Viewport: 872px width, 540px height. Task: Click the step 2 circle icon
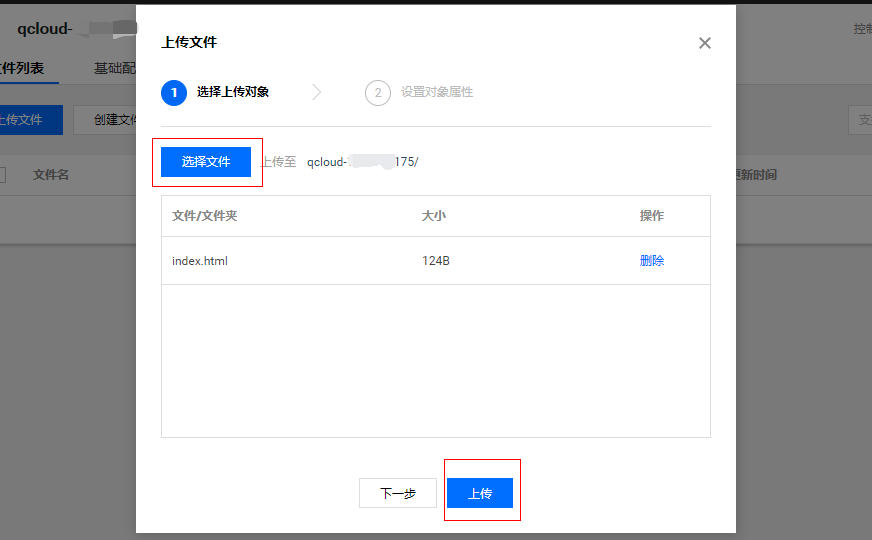(377, 93)
